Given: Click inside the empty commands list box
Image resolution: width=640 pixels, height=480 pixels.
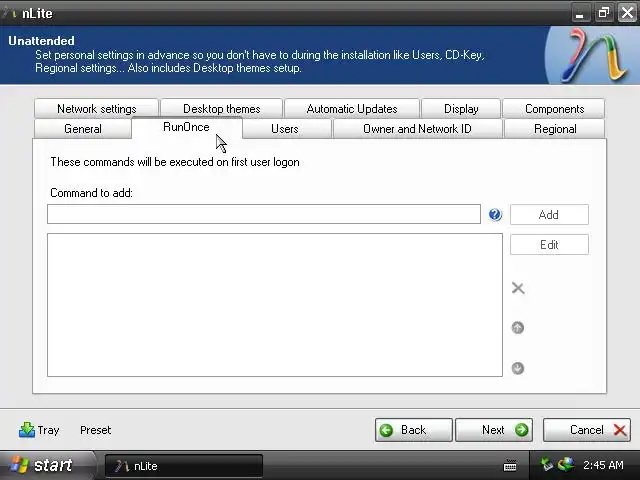Looking at the screenshot, I should point(275,305).
